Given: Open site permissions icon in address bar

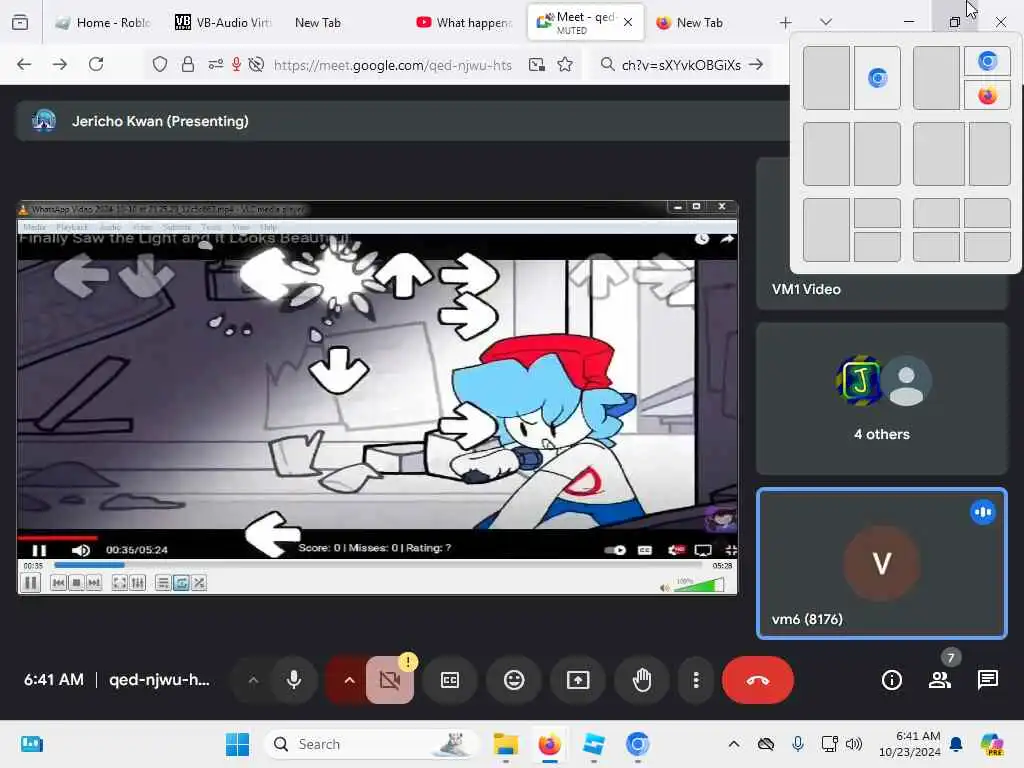Looking at the screenshot, I should click(216, 64).
